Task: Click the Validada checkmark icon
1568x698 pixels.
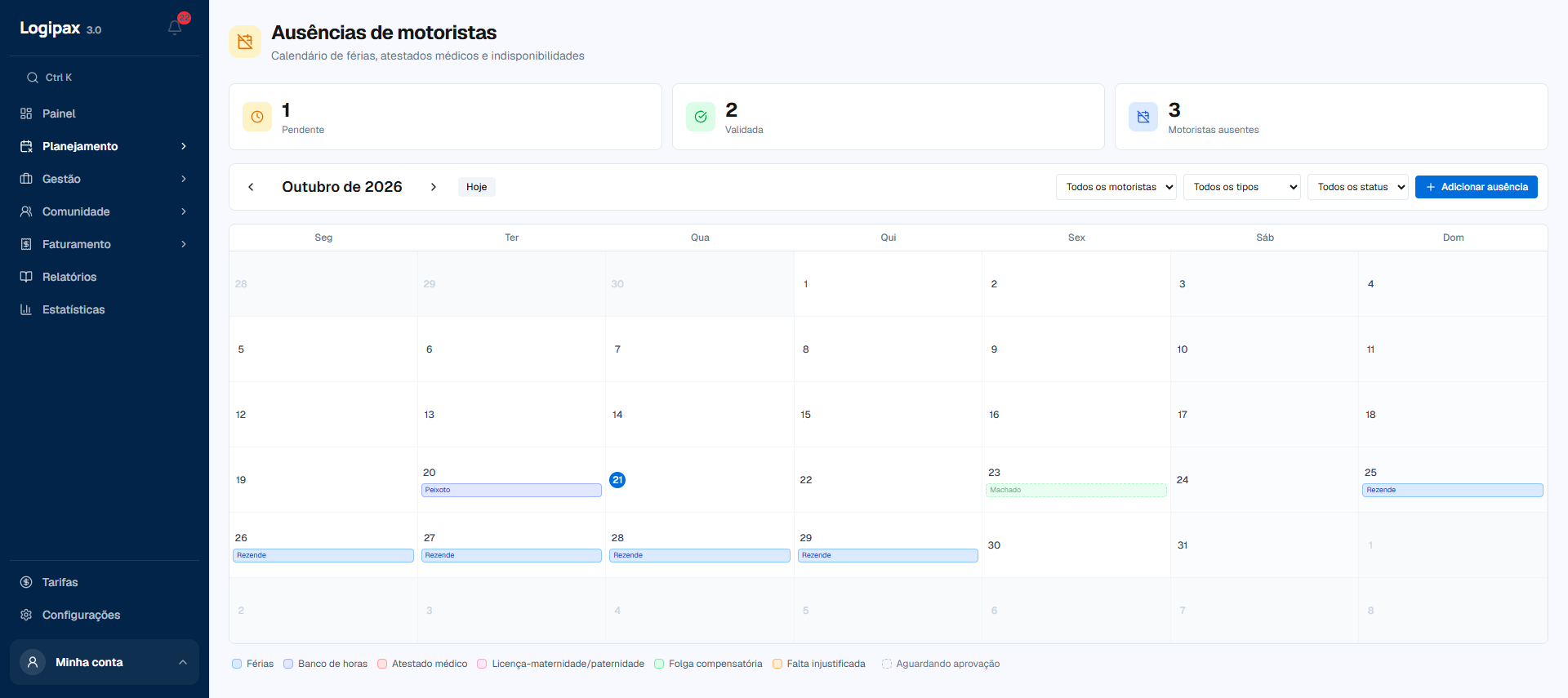Action: coord(701,117)
